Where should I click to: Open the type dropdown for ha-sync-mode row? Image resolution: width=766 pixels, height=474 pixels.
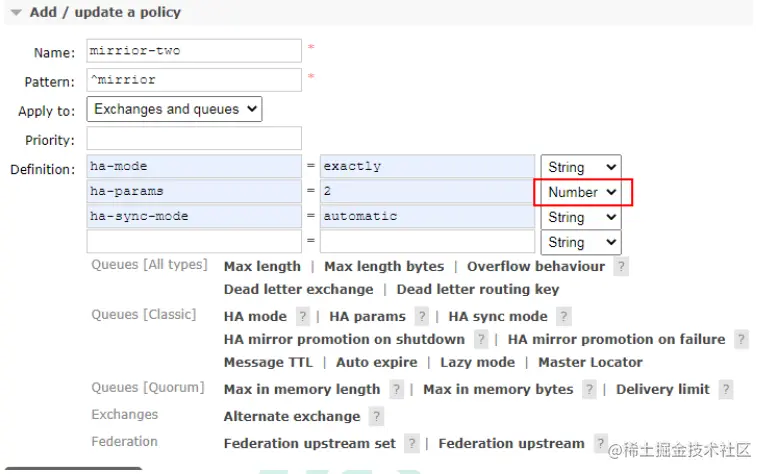pos(580,217)
